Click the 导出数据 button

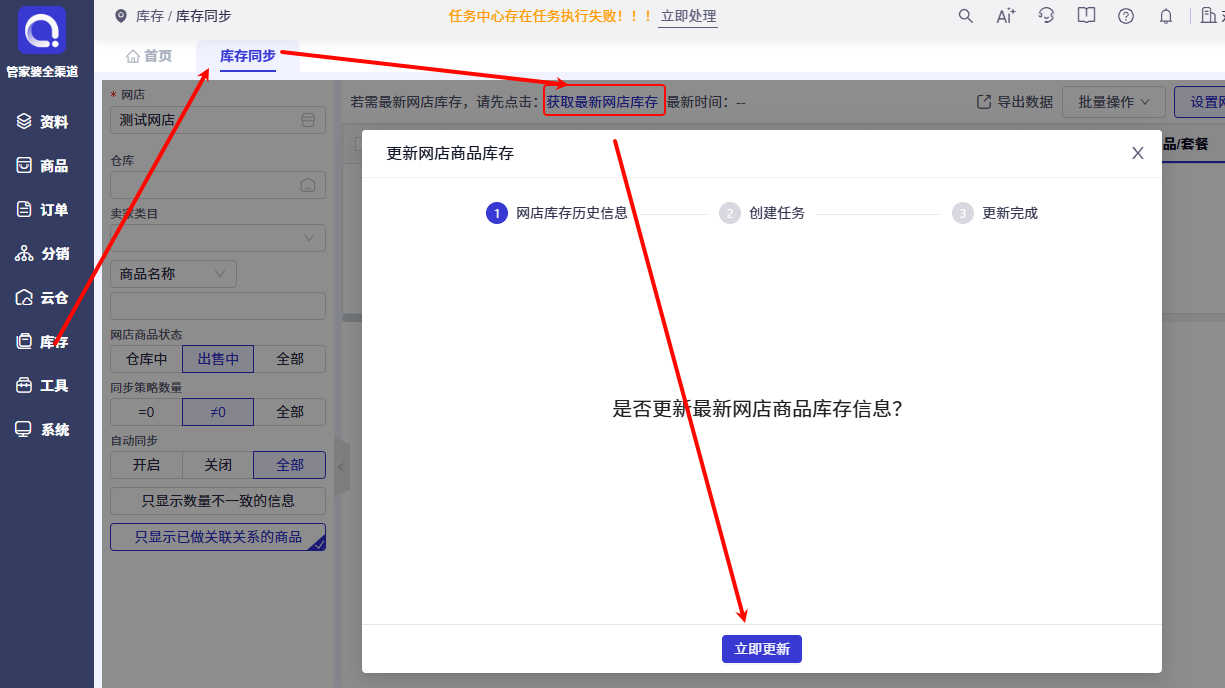pyautogui.click(x=1014, y=102)
